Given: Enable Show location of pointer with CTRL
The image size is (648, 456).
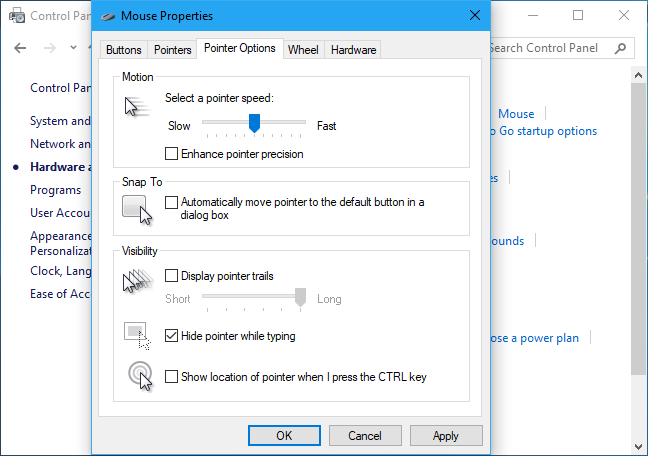Looking at the screenshot, I should 172,377.
